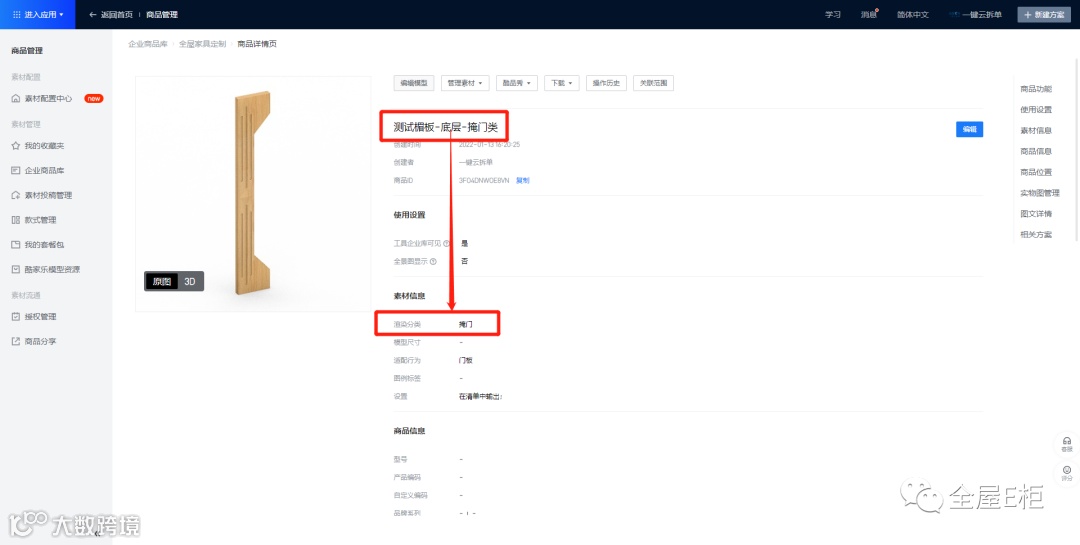Open 操作历史 operation history
The height and width of the screenshot is (545, 1080).
click(606, 83)
